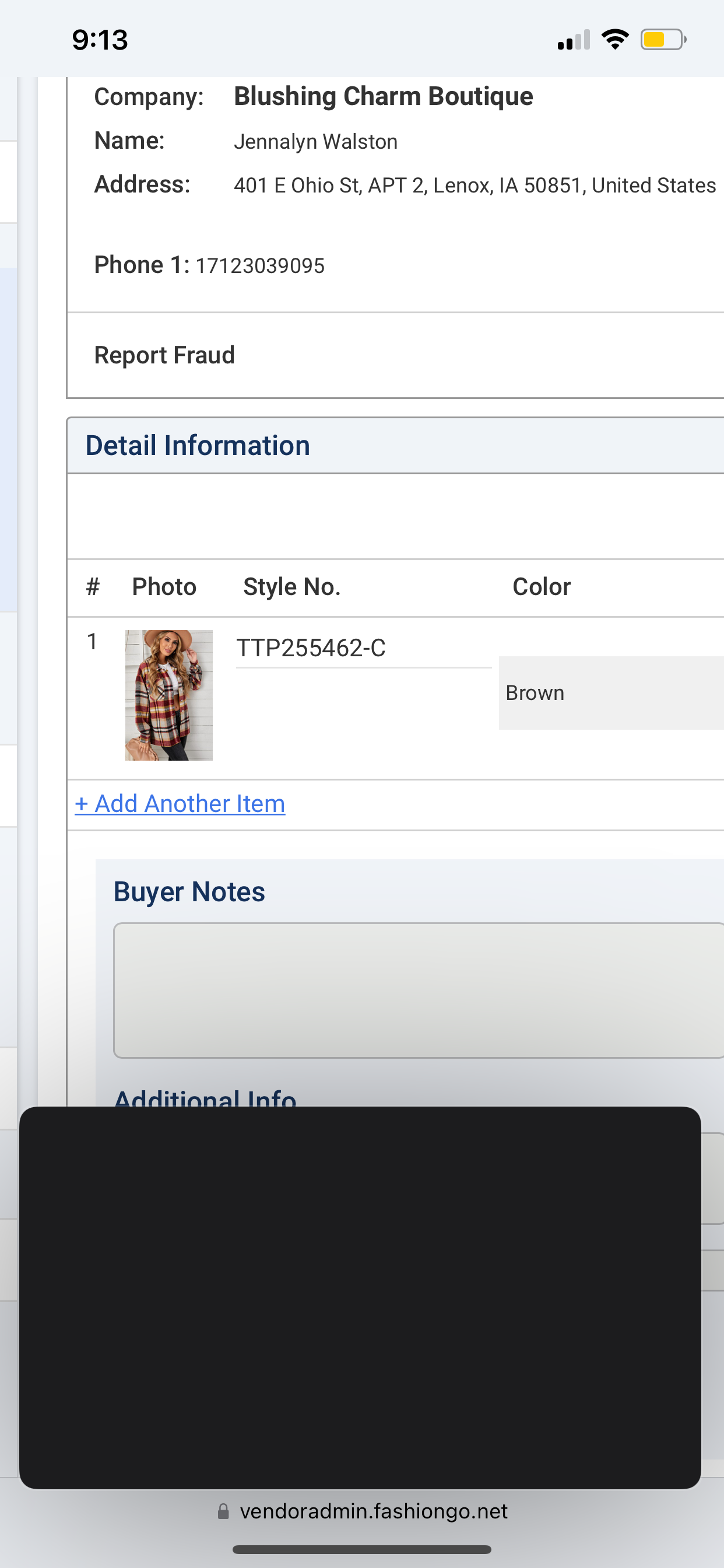Tap the battery indicator icon

click(663, 40)
